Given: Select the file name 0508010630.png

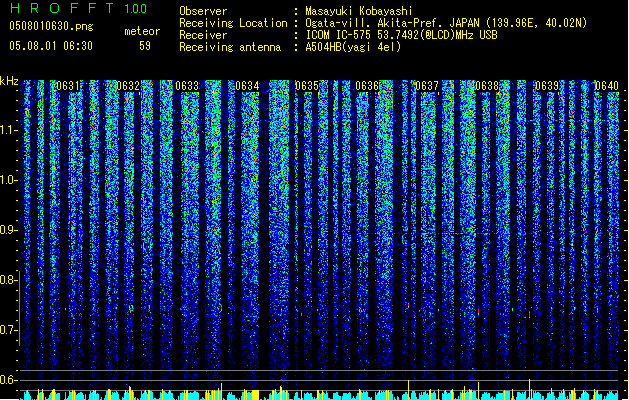Looking at the screenshot, I should click(51, 26).
